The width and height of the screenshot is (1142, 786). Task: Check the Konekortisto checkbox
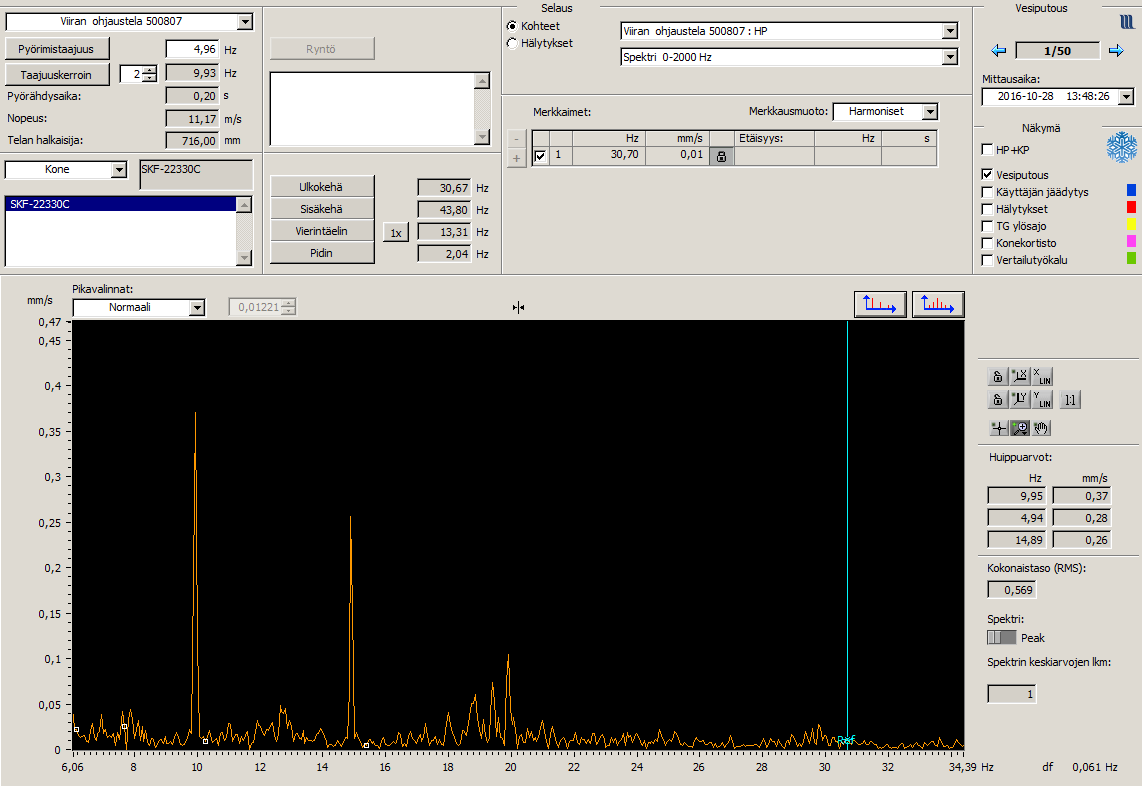(x=988, y=243)
